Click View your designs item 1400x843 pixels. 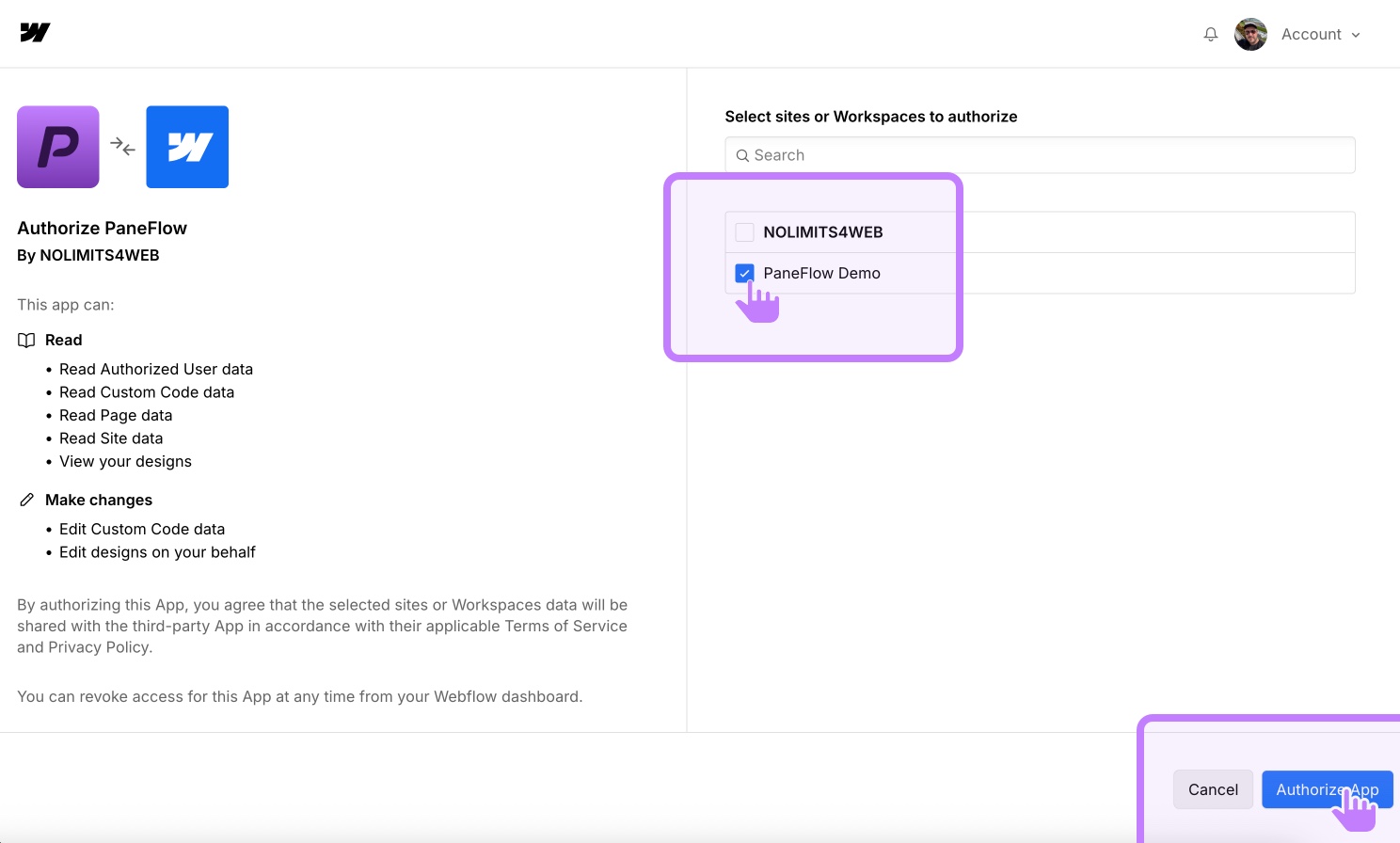click(x=125, y=461)
